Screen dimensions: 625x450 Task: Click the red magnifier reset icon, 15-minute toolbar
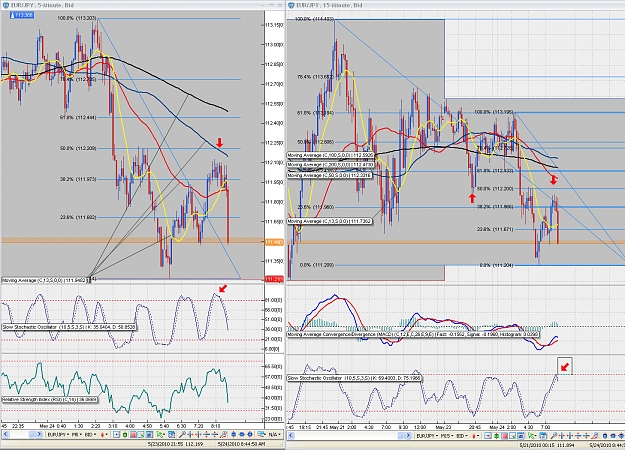pos(594,436)
